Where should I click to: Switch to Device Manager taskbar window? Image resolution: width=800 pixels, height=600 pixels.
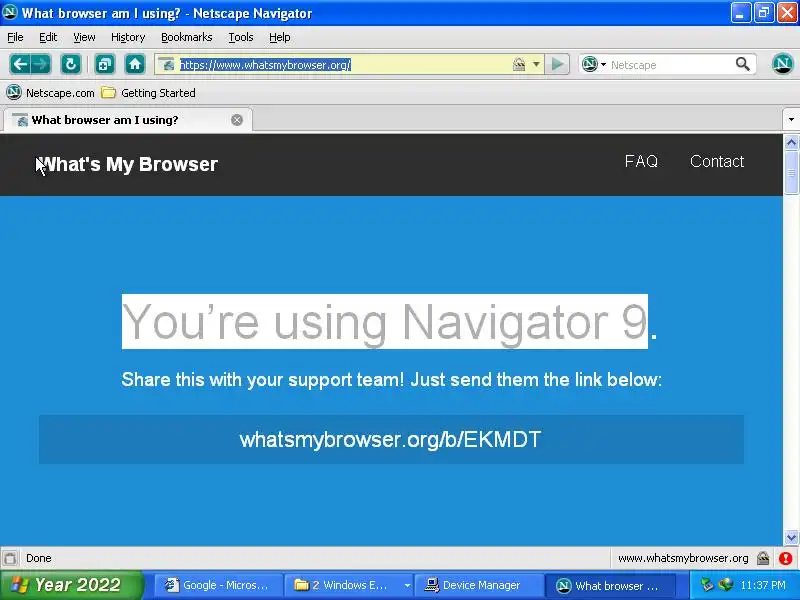coord(479,585)
